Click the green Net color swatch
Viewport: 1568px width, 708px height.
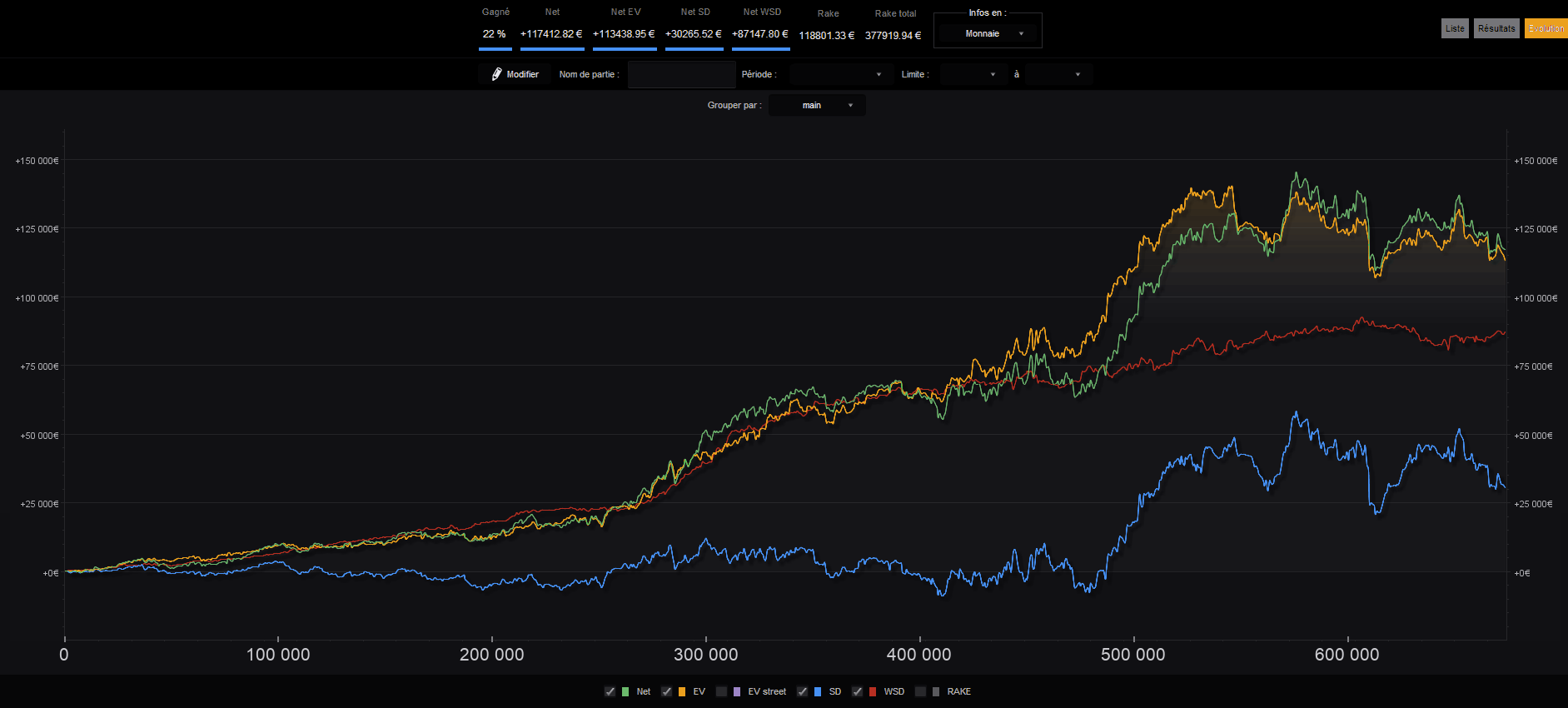pyautogui.click(x=625, y=691)
